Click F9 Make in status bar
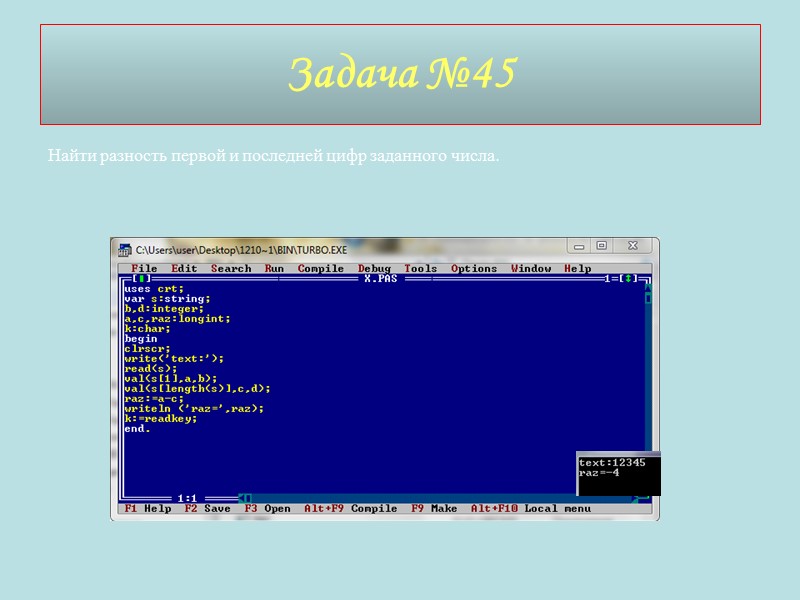 coord(434,509)
